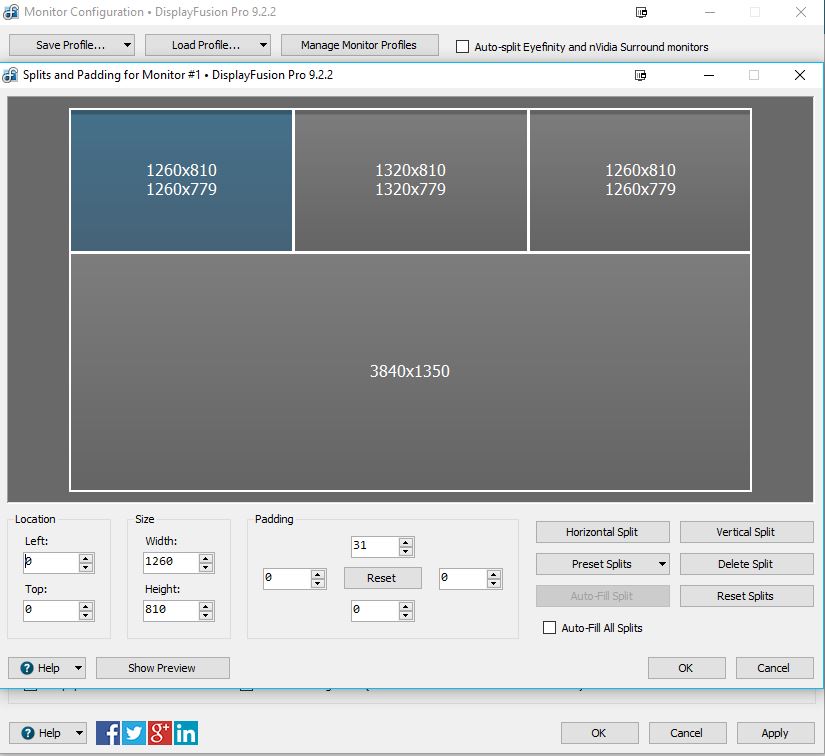Click the Show Preview button
Screen dimensions: 825x756
coord(163,668)
